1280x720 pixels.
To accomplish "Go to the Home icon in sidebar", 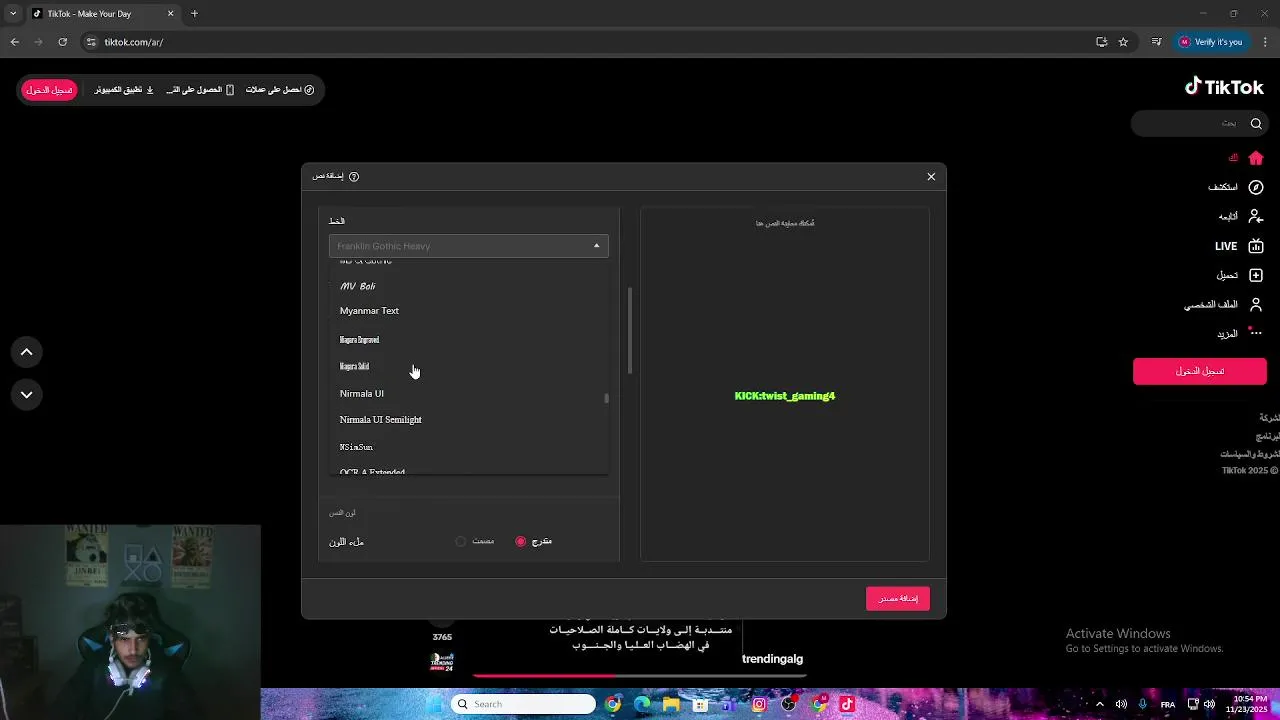I will pos(1256,158).
